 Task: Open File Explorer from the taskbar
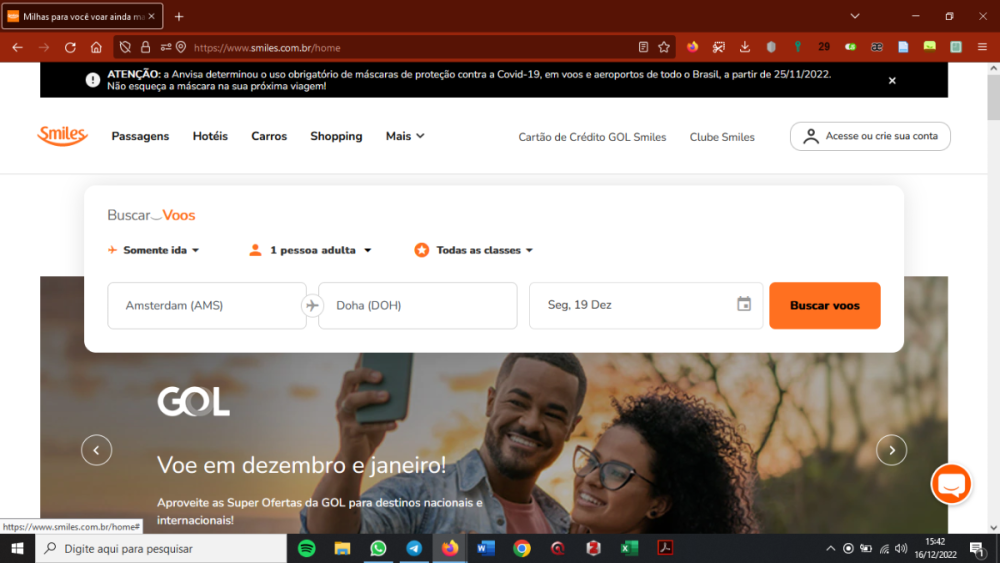pos(342,548)
